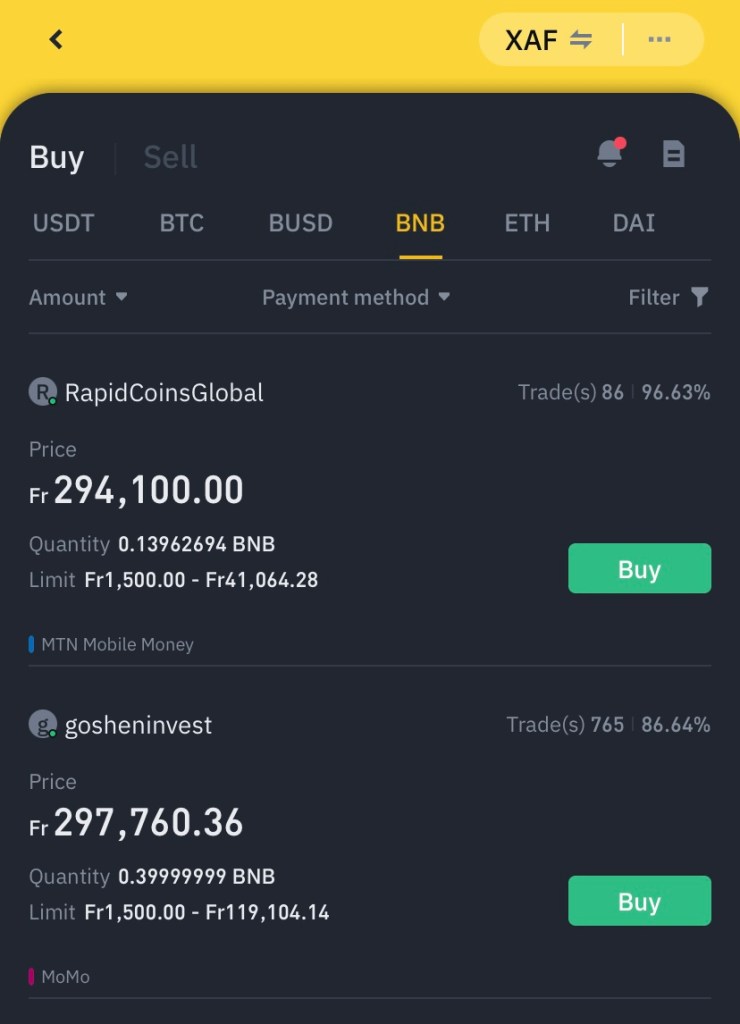The image size is (740, 1024).
Task: Open RapidCoinsGlobal merchant profile name
Action: click(164, 393)
